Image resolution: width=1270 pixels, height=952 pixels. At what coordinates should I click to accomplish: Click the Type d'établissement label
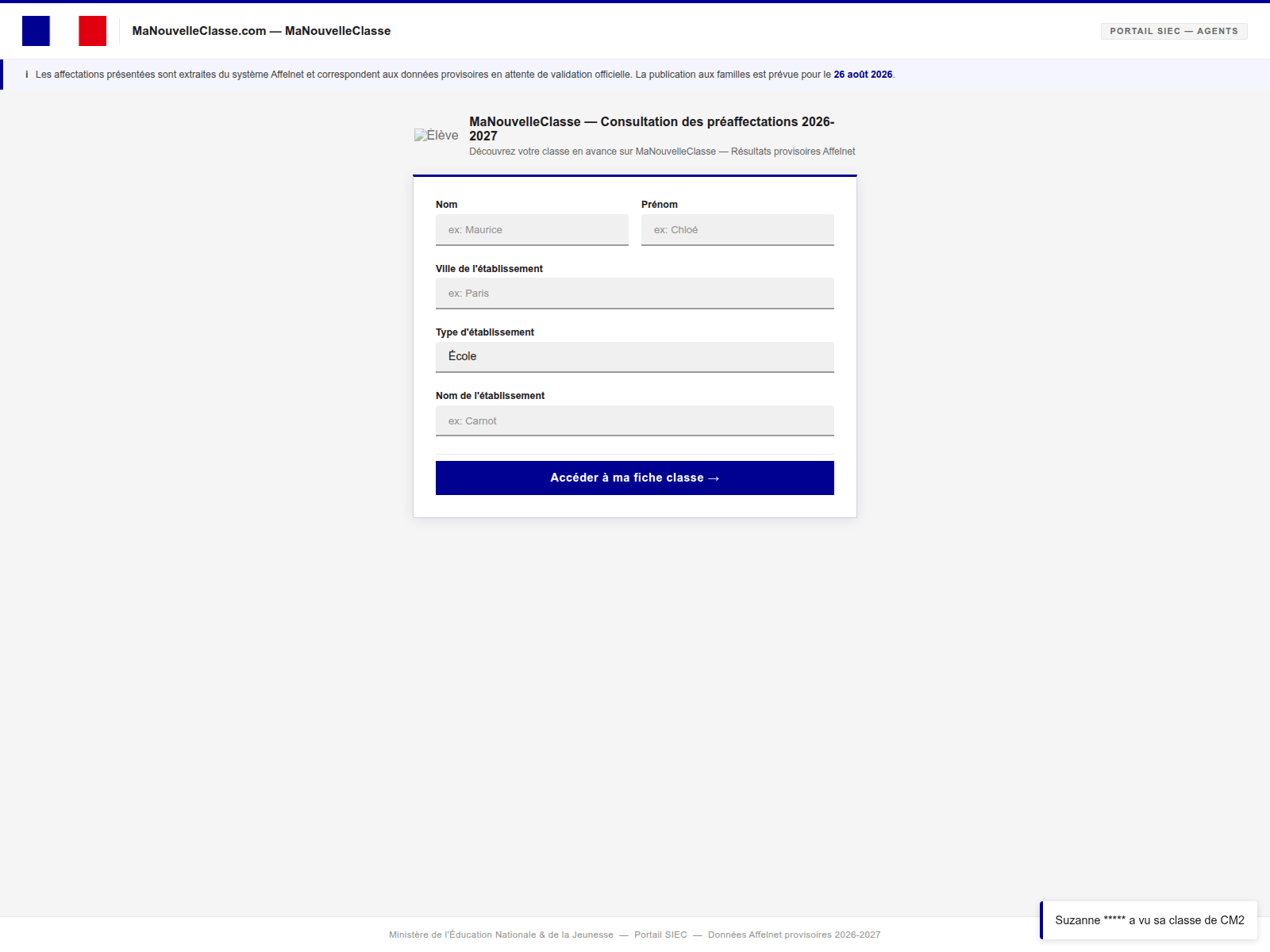pos(485,332)
